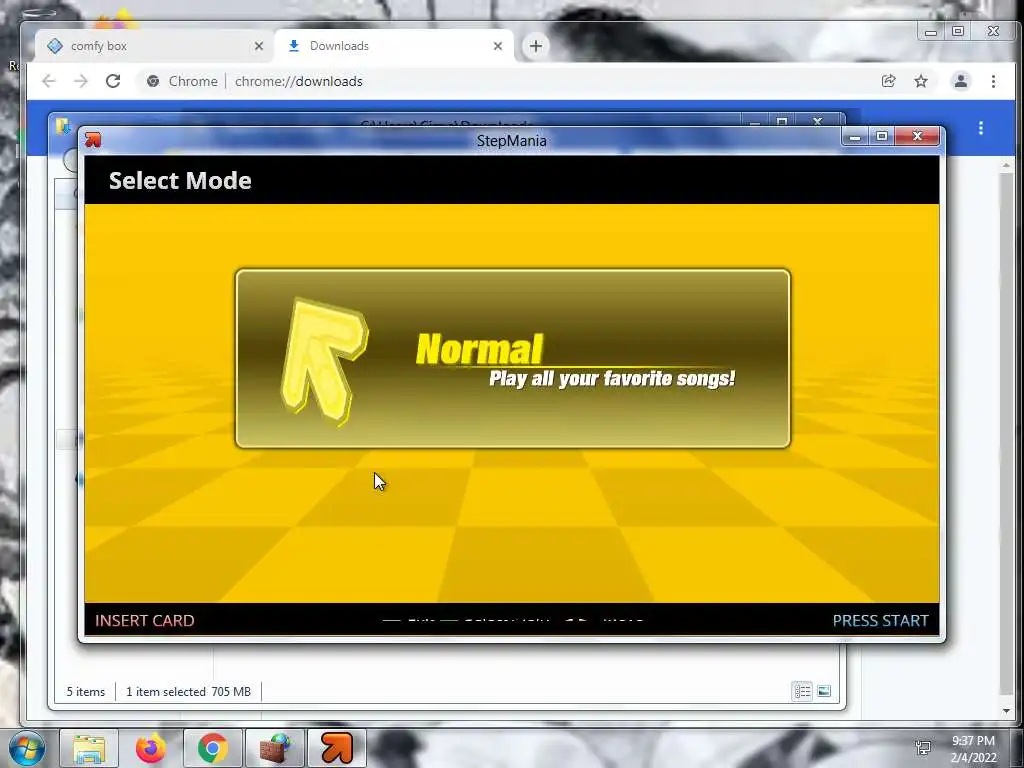The height and width of the screenshot is (768, 1024).
Task: Click PRESS START text in StepMania footer
Action: [880, 620]
